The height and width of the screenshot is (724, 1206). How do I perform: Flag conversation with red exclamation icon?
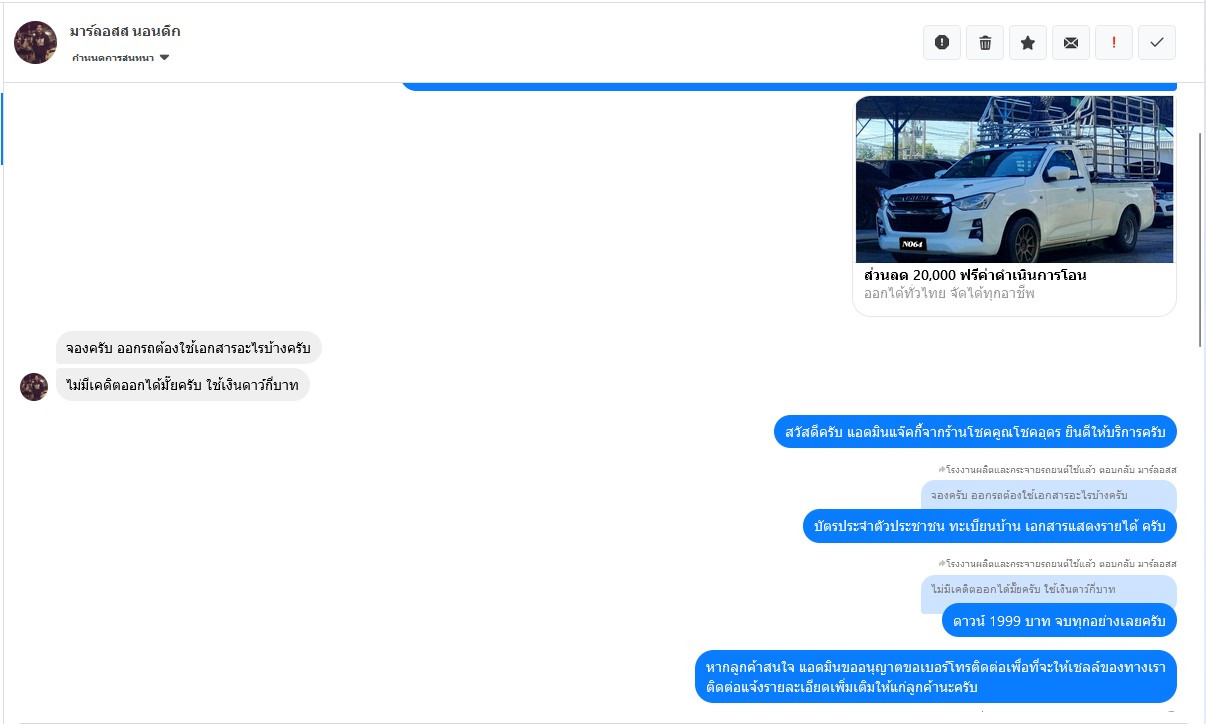pyautogui.click(x=1114, y=43)
